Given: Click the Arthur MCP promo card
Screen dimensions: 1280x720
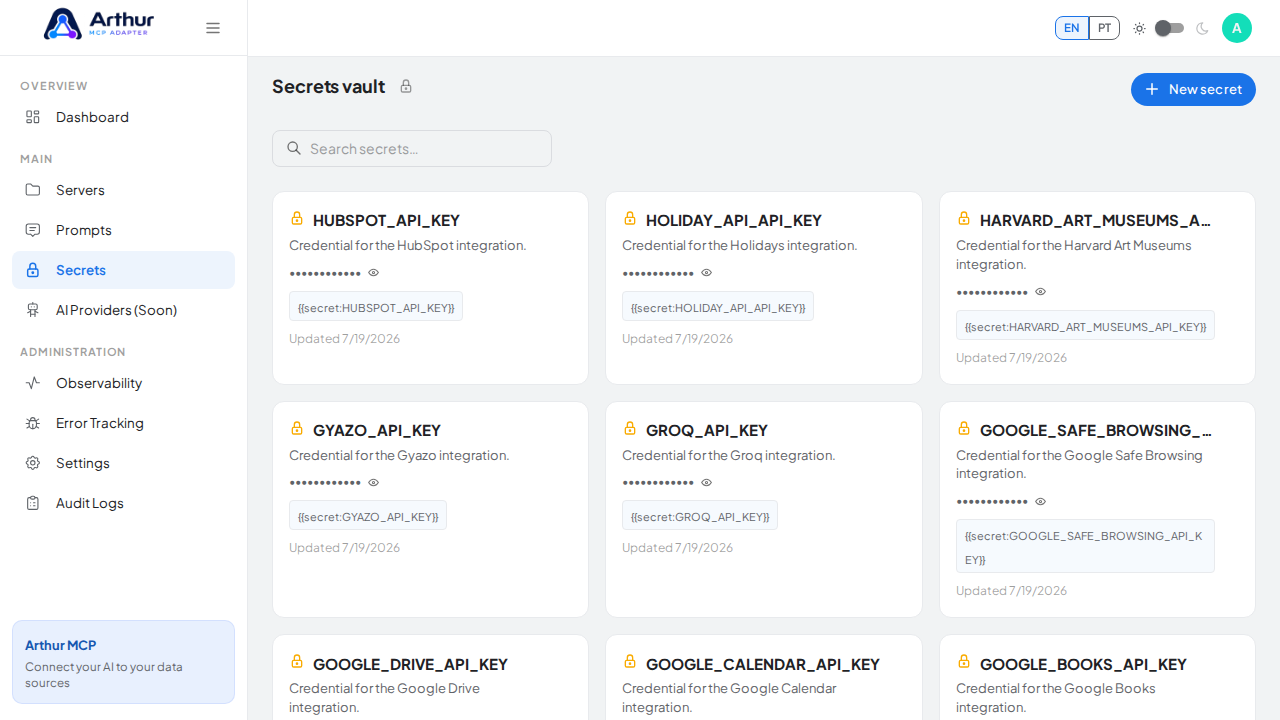Looking at the screenshot, I should (x=123, y=662).
